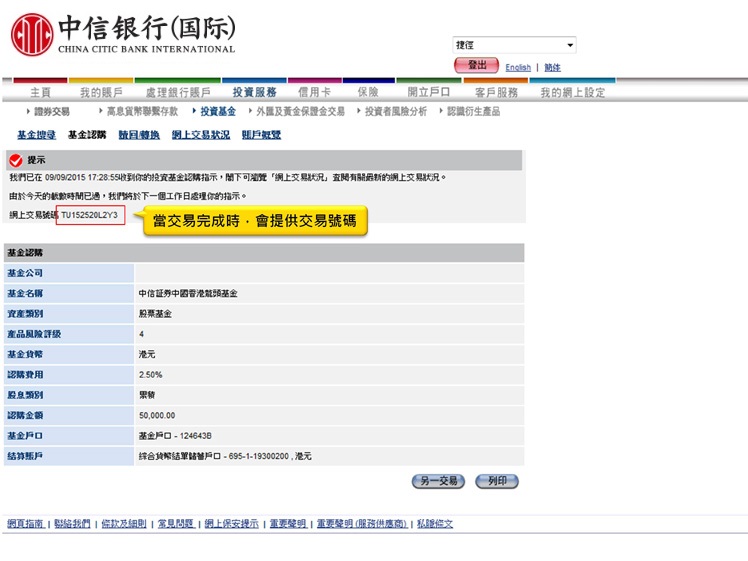This screenshot has width=748, height=561.
Task: Select the 認識衍生產品 submenu item
Action: 473,112
